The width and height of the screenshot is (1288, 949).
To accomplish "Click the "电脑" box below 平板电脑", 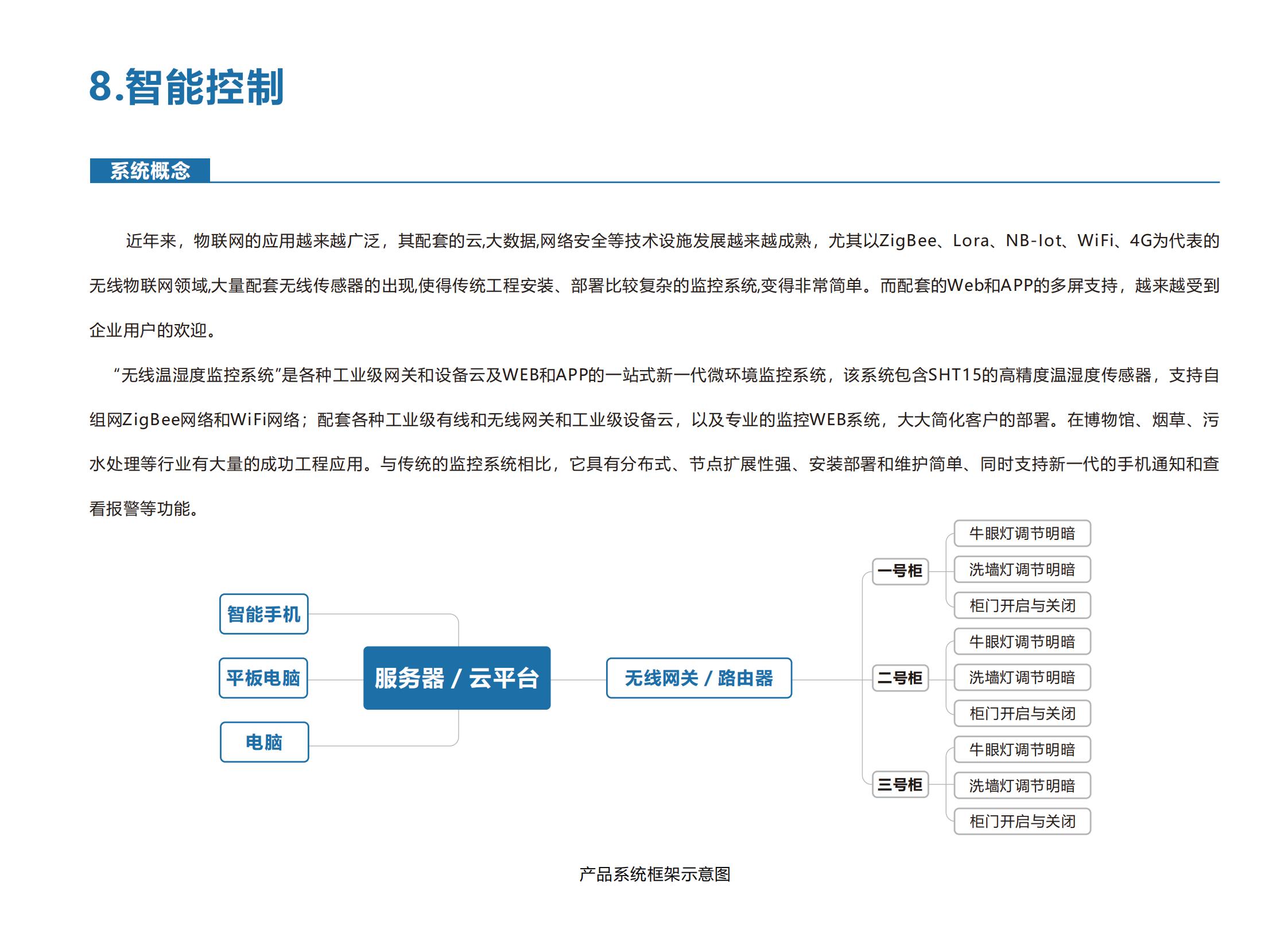I will coord(265,742).
